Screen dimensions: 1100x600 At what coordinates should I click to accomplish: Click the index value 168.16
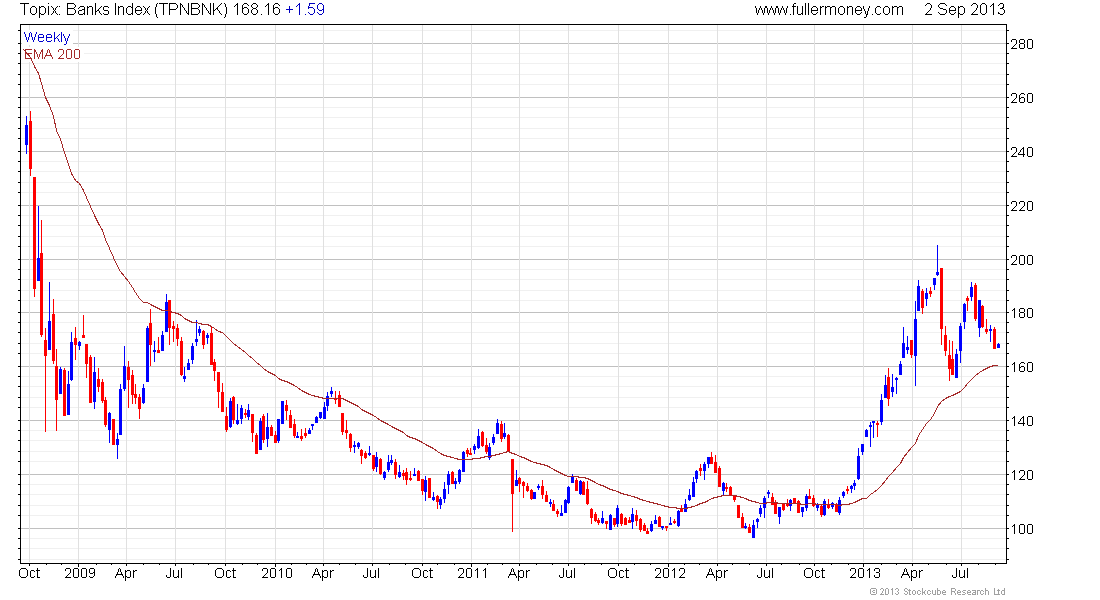pyautogui.click(x=257, y=10)
